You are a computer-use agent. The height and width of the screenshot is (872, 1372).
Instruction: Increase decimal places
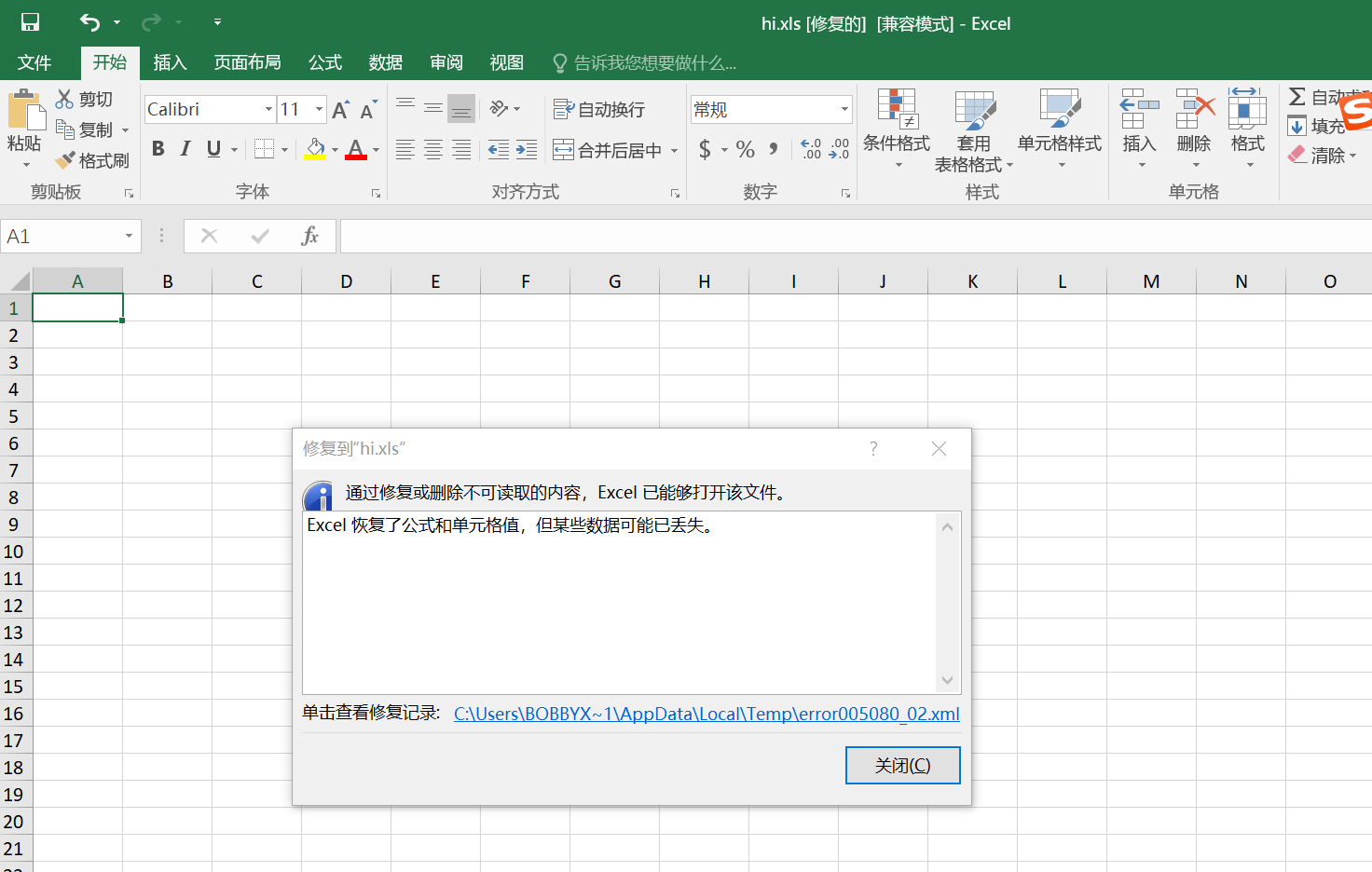[x=811, y=149]
